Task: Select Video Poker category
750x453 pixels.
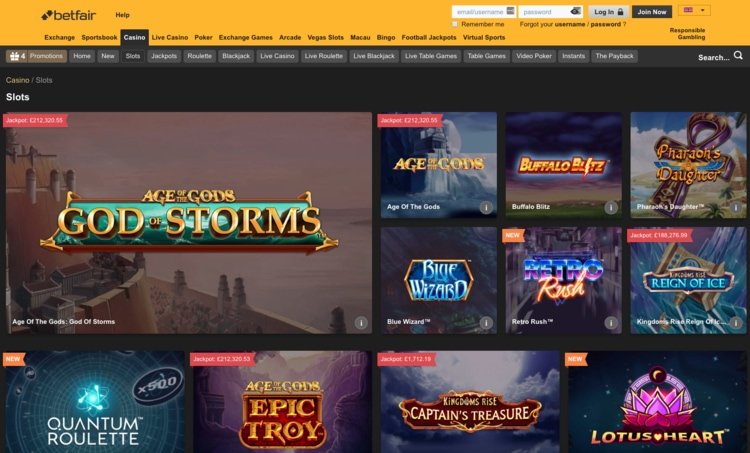Action: coord(534,56)
